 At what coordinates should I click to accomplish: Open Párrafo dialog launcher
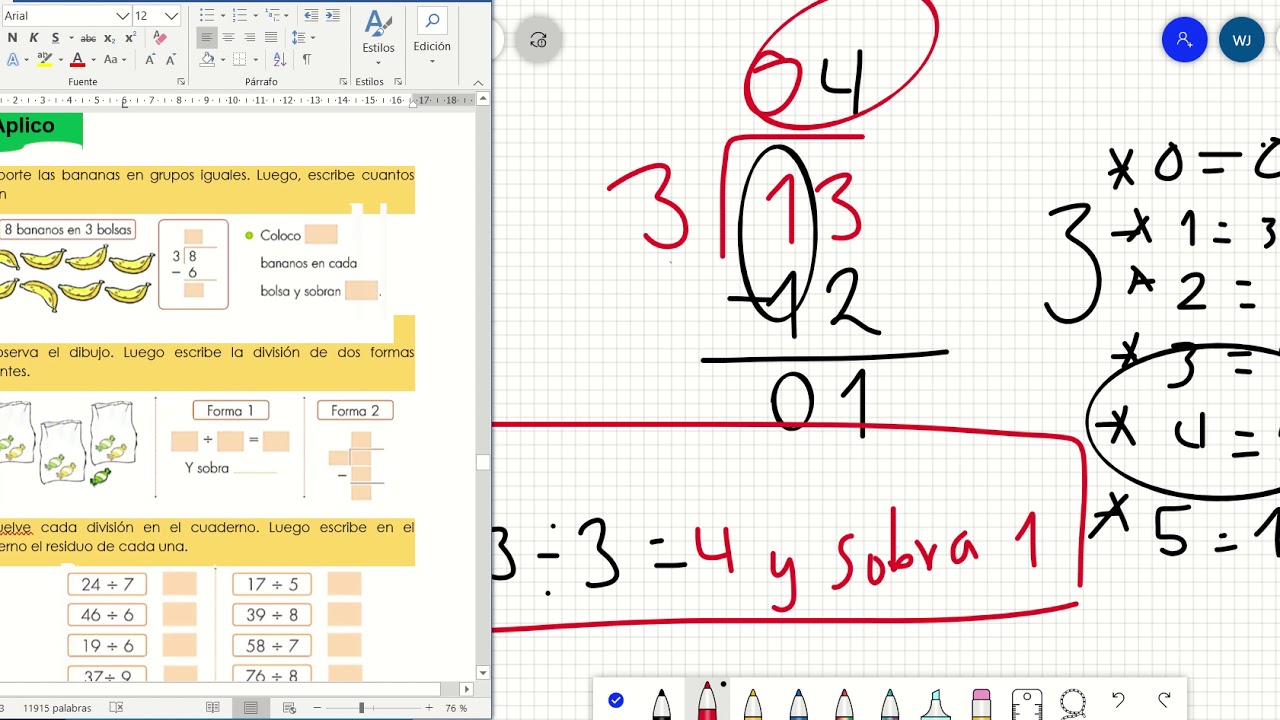(x=343, y=82)
